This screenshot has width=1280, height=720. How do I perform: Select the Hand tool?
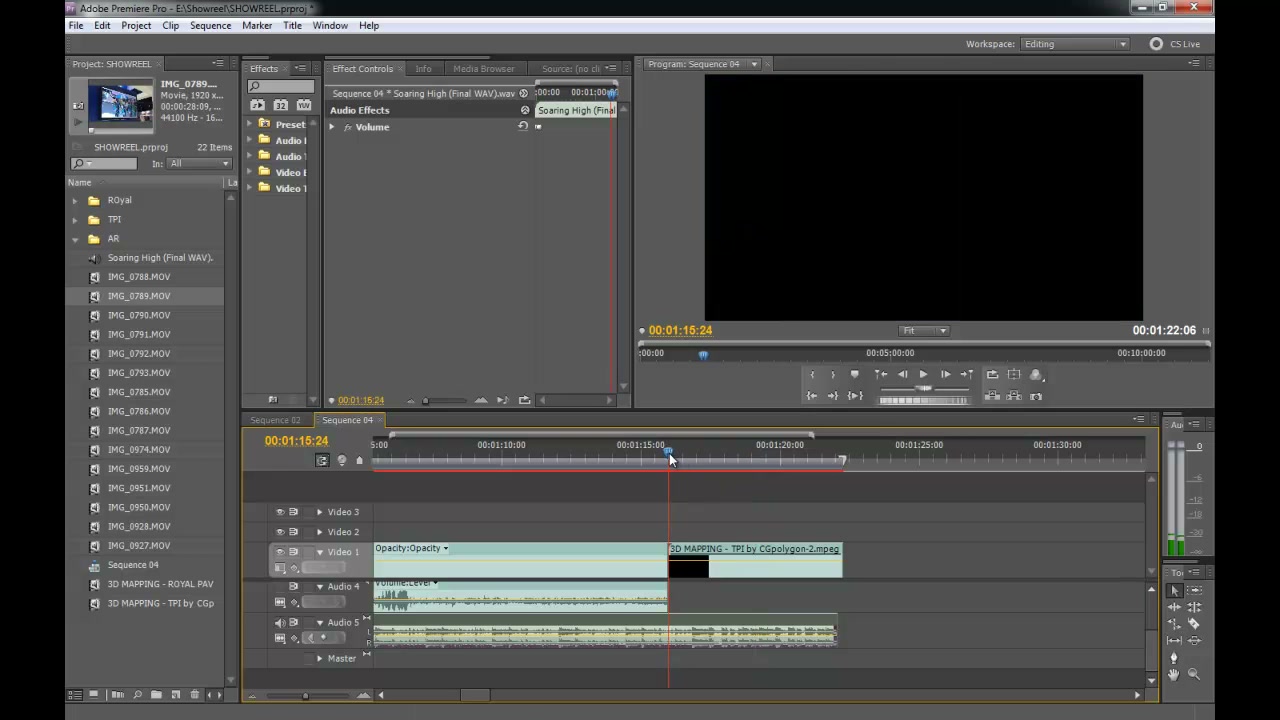(1174, 674)
